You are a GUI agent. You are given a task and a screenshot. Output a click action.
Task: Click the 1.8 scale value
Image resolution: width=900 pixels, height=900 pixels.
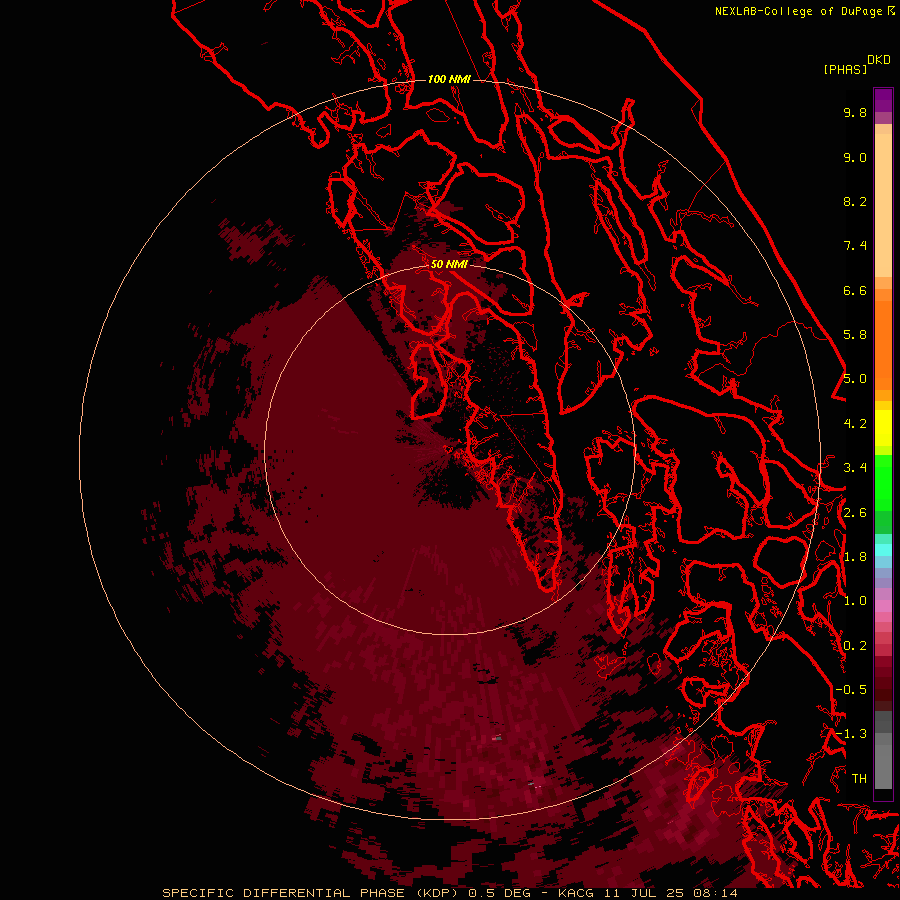coord(855,557)
